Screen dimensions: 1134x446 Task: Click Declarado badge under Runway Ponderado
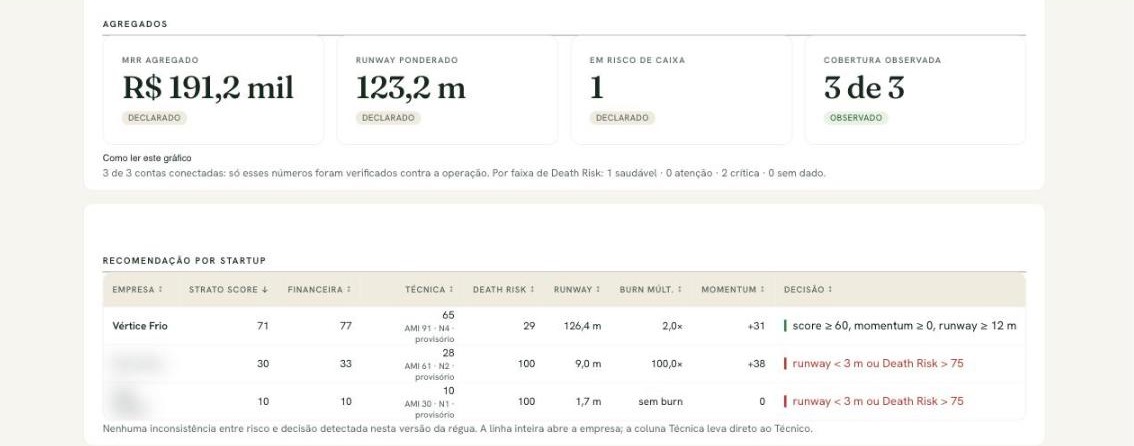(x=388, y=118)
